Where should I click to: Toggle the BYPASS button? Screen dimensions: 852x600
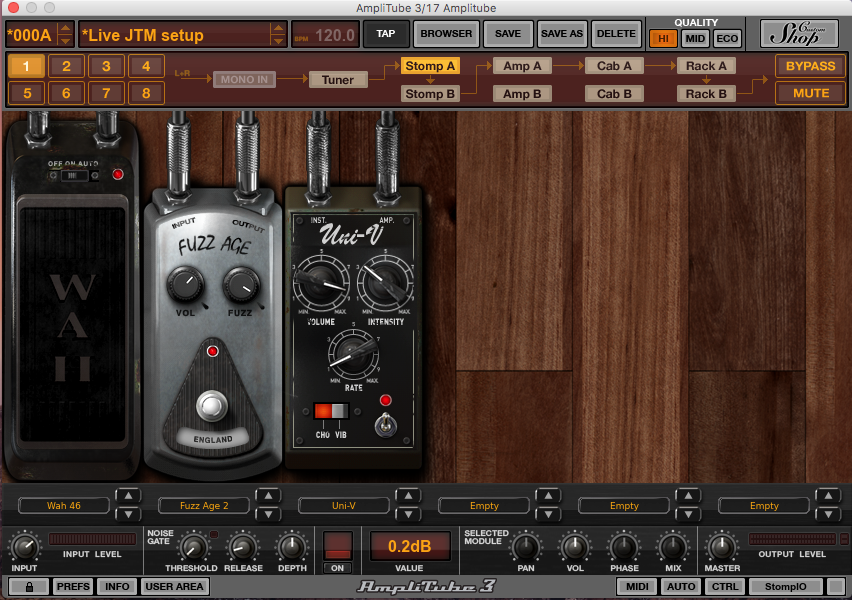tap(810, 66)
